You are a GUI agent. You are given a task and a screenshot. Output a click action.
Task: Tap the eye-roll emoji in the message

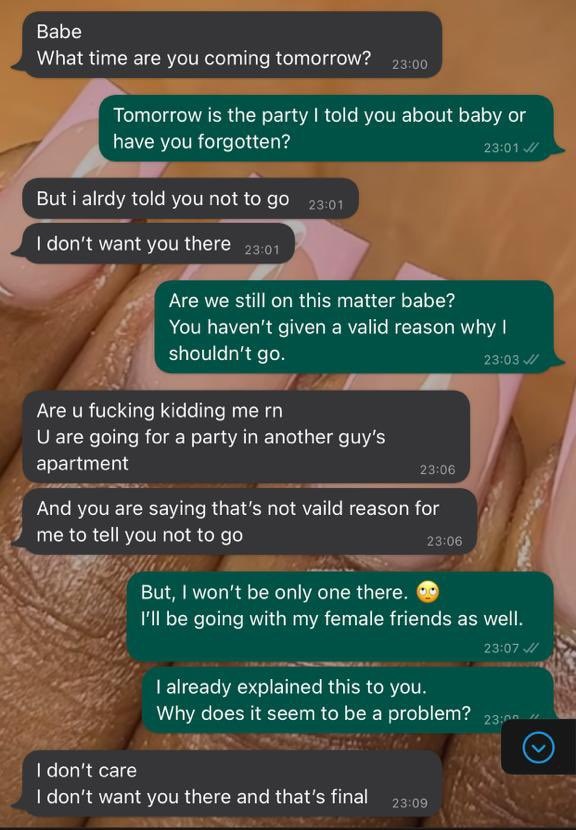tap(428, 592)
